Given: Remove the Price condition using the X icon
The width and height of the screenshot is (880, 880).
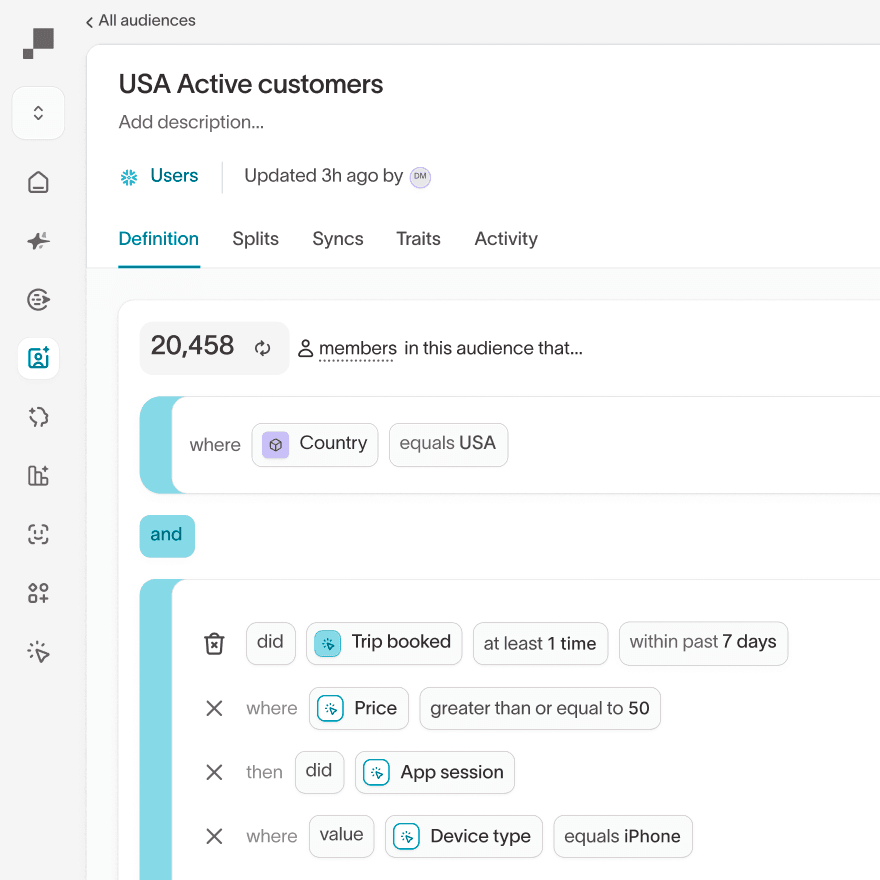Looking at the screenshot, I should point(214,708).
